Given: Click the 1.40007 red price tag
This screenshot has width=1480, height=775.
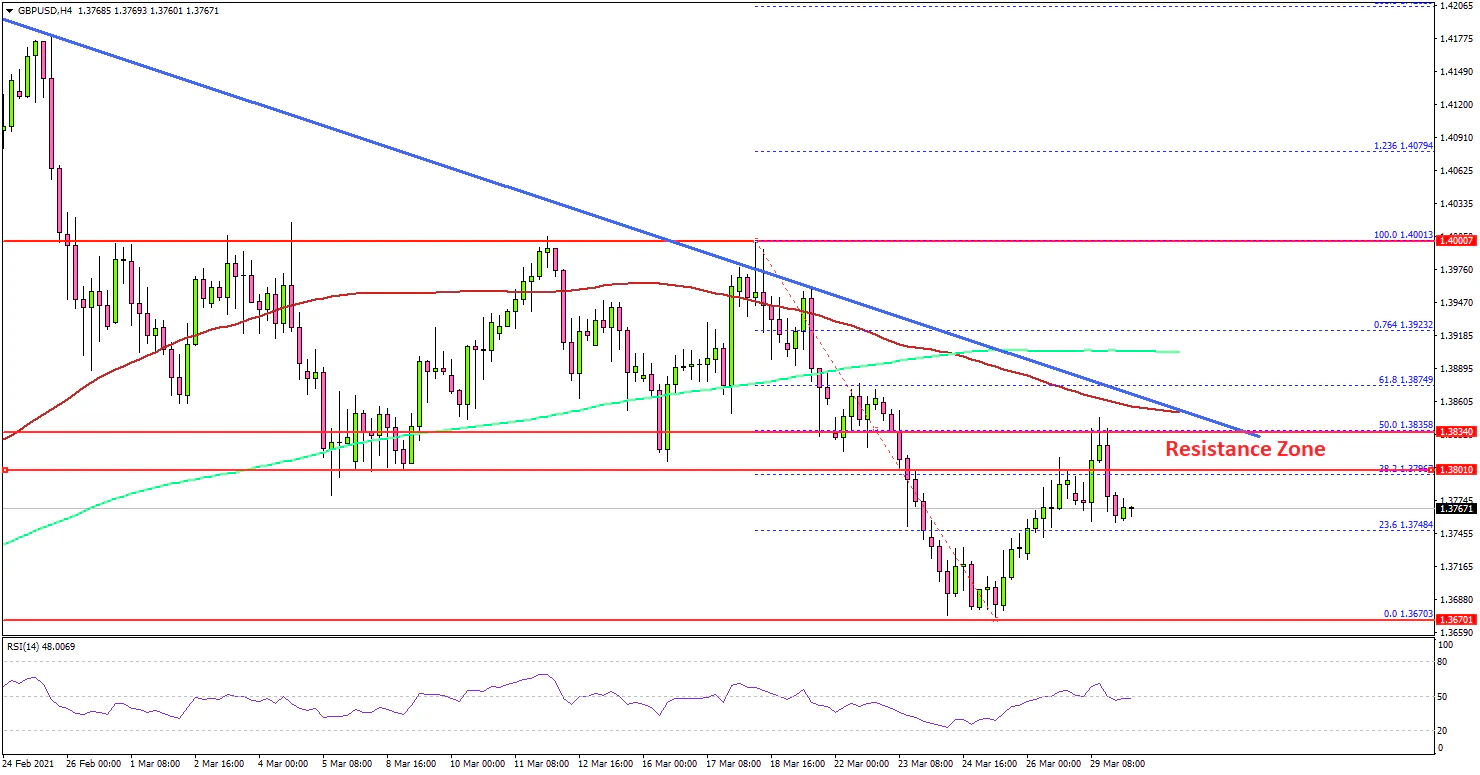Looking at the screenshot, I should click(1456, 241).
